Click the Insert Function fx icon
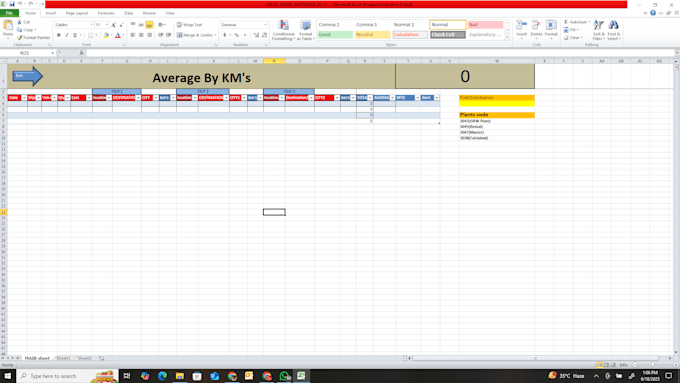This screenshot has height=383, width=680. tap(81, 53)
